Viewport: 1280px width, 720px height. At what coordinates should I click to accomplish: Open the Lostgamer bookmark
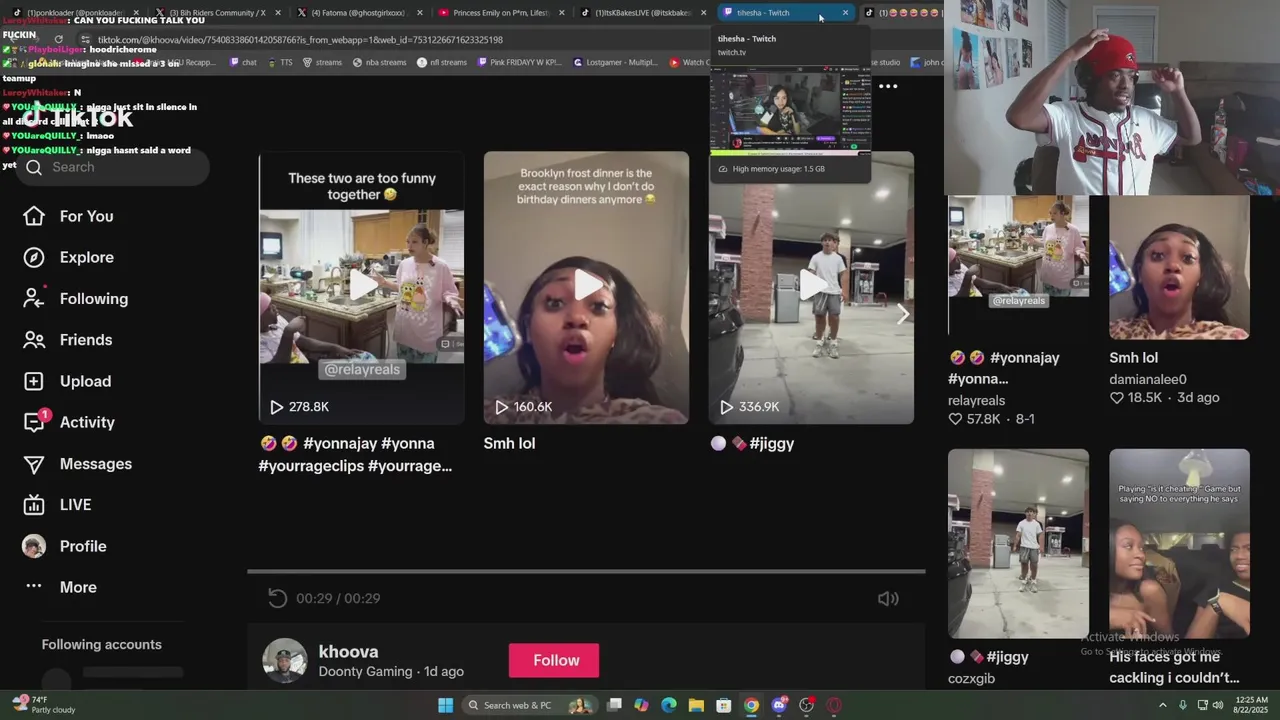pyautogui.click(x=615, y=62)
